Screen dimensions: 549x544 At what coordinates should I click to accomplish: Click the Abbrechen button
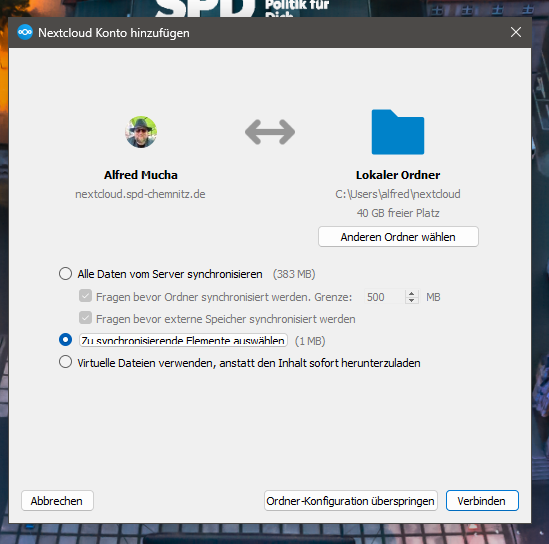tap(57, 501)
